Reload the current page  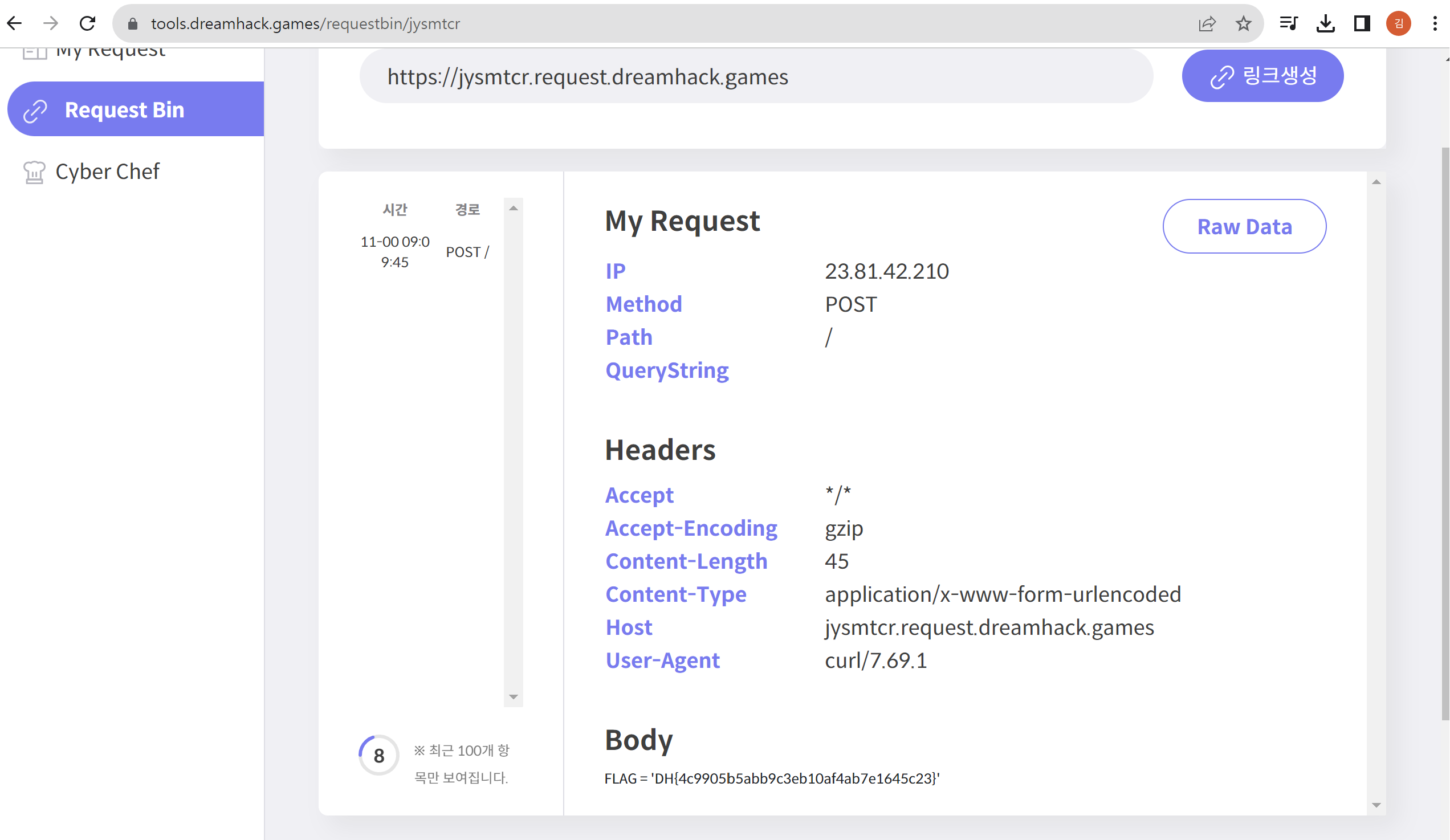coord(87,23)
